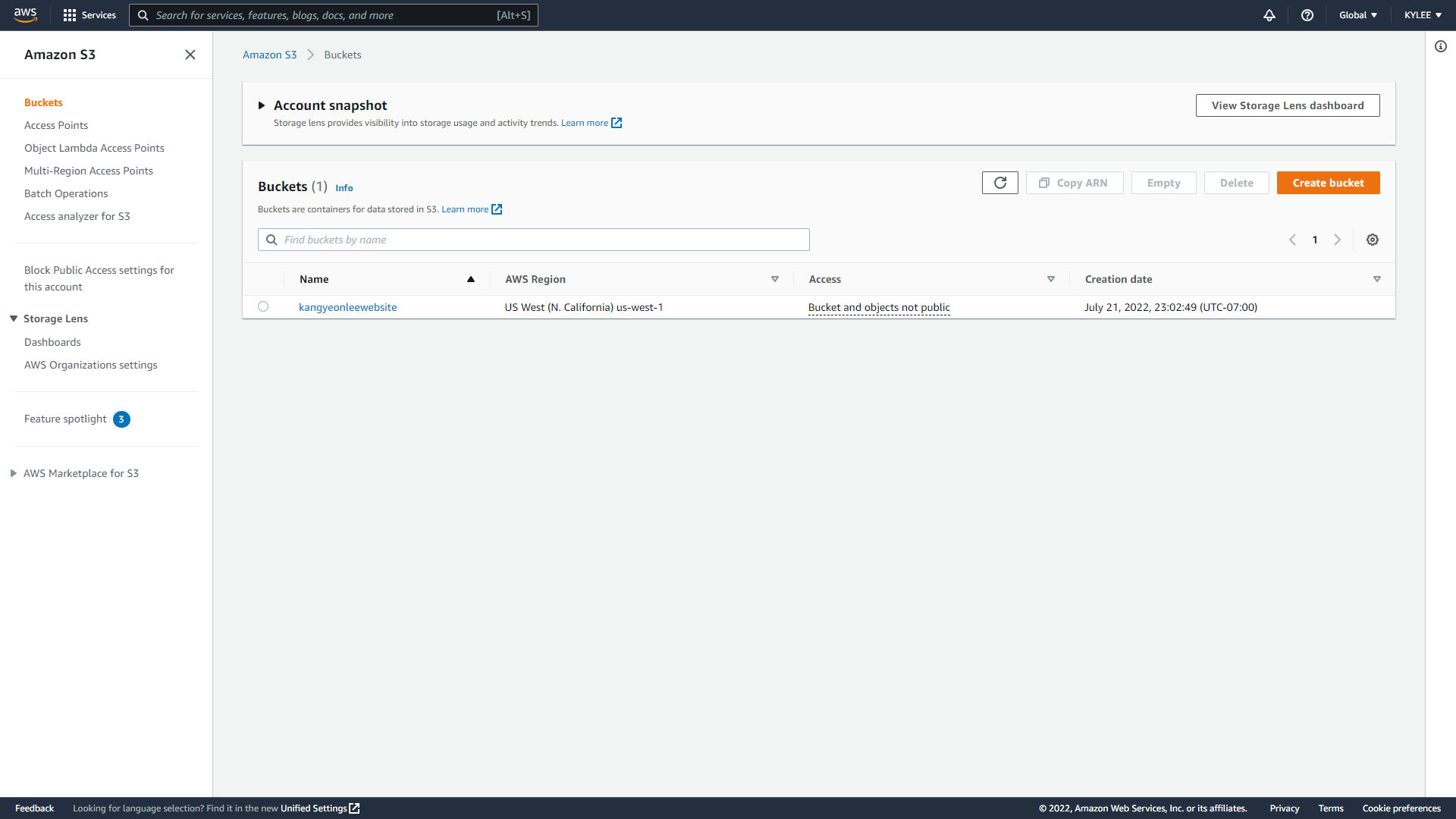Expand AWS Marketplace for S3 section
This screenshot has height=819, width=1456.
click(x=14, y=473)
